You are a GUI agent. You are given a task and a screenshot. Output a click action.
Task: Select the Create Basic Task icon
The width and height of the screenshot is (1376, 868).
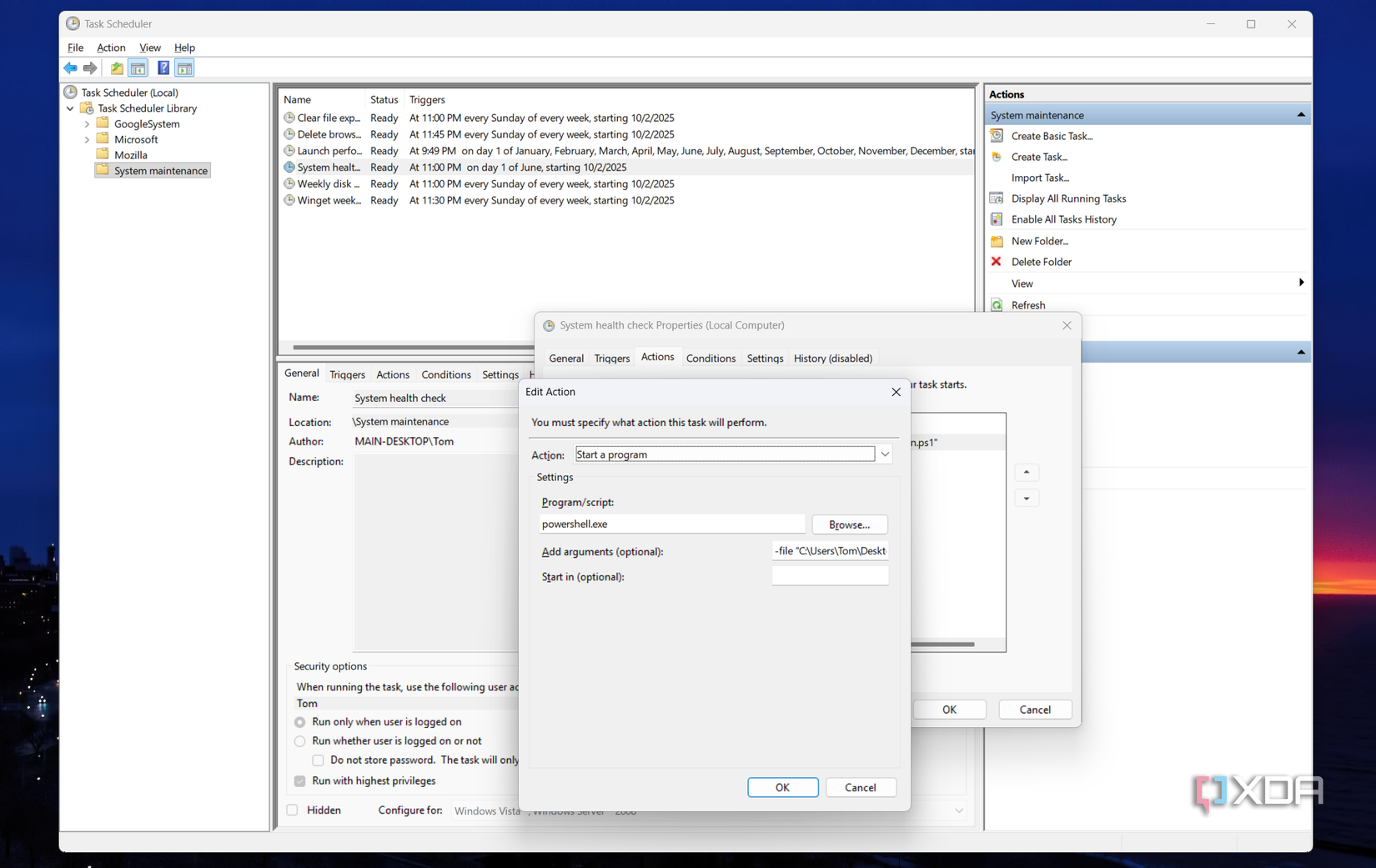pos(997,135)
